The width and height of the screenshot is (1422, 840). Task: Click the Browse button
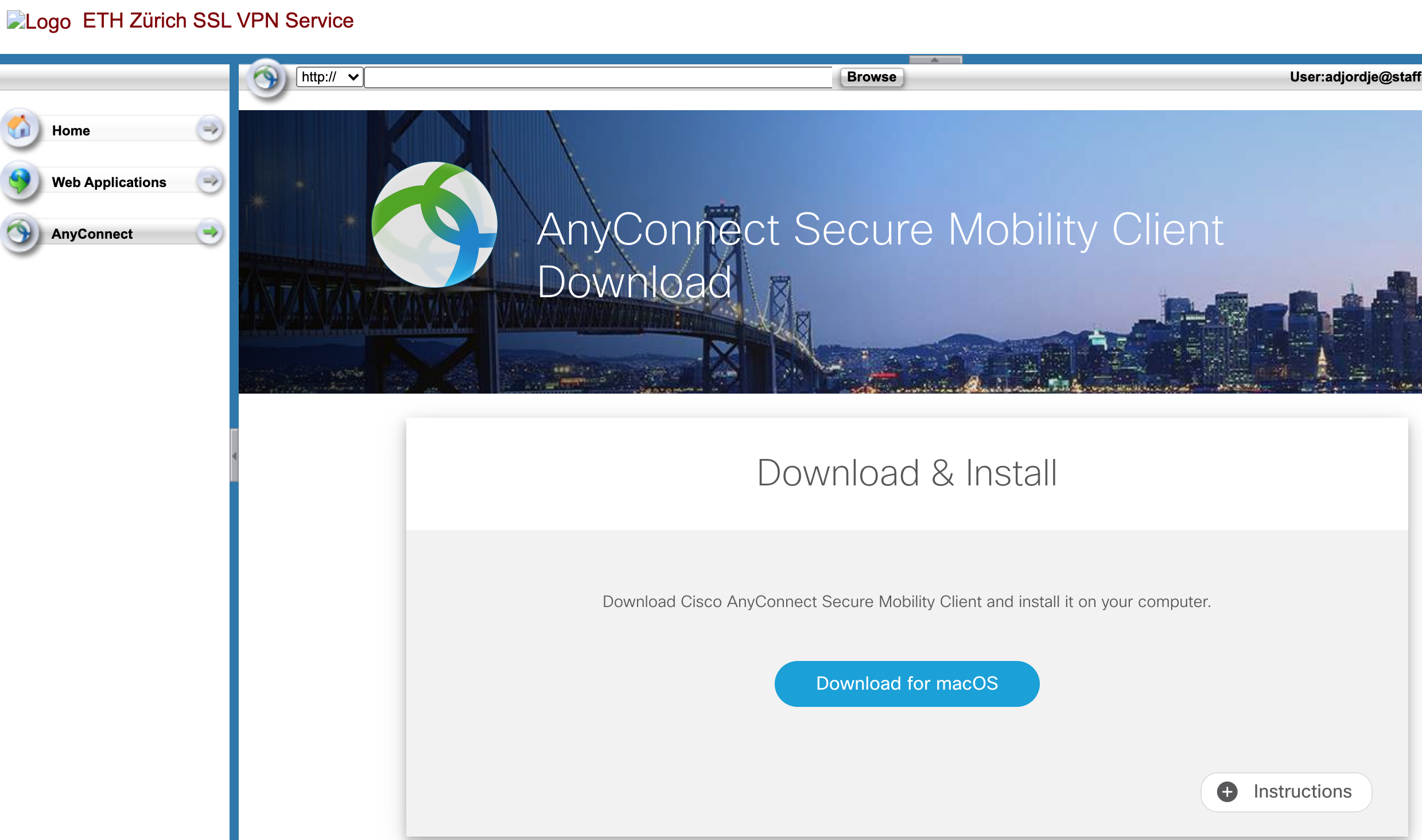click(871, 77)
